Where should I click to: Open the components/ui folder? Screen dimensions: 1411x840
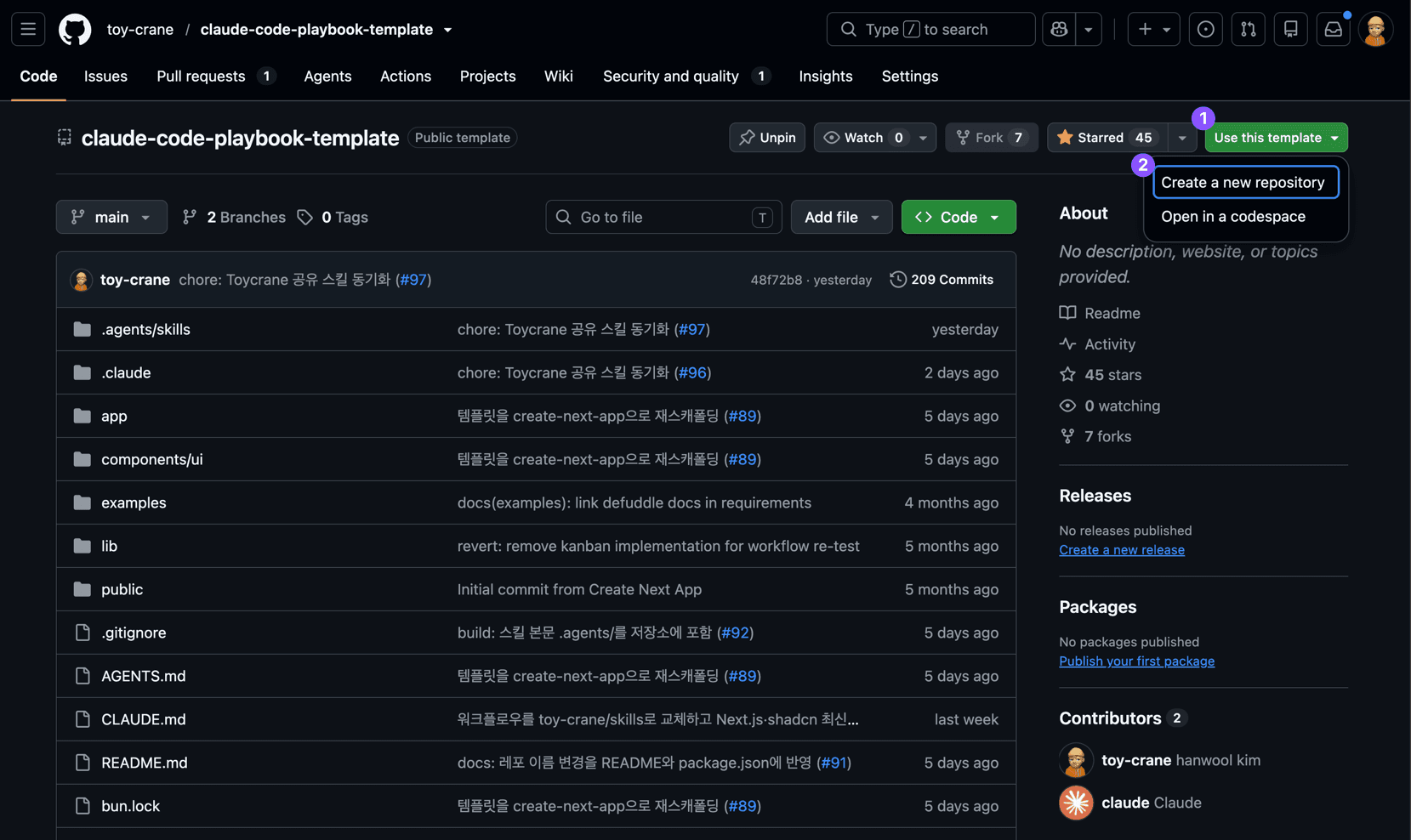click(x=152, y=459)
